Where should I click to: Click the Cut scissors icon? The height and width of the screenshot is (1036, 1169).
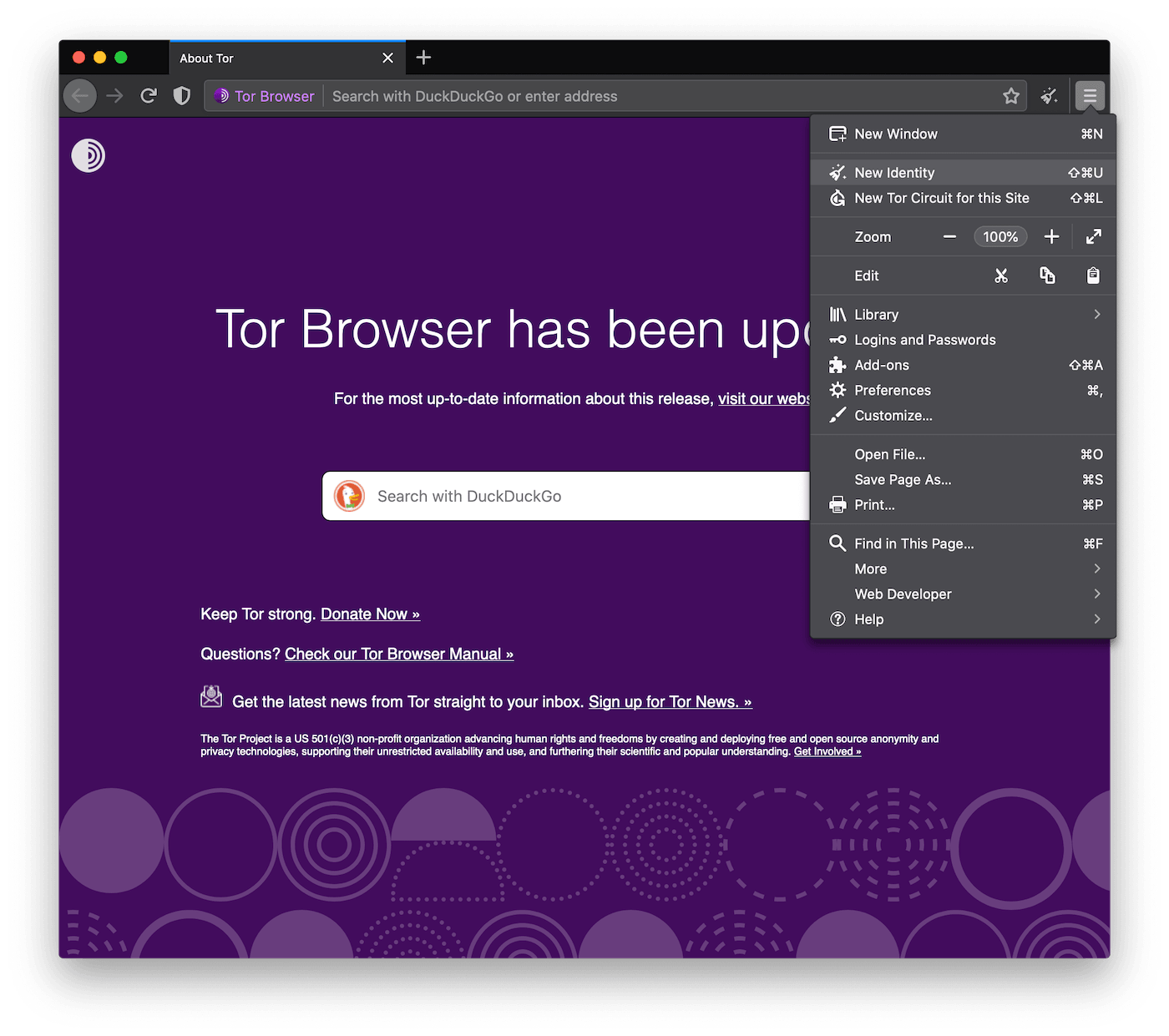[x=1001, y=275]
